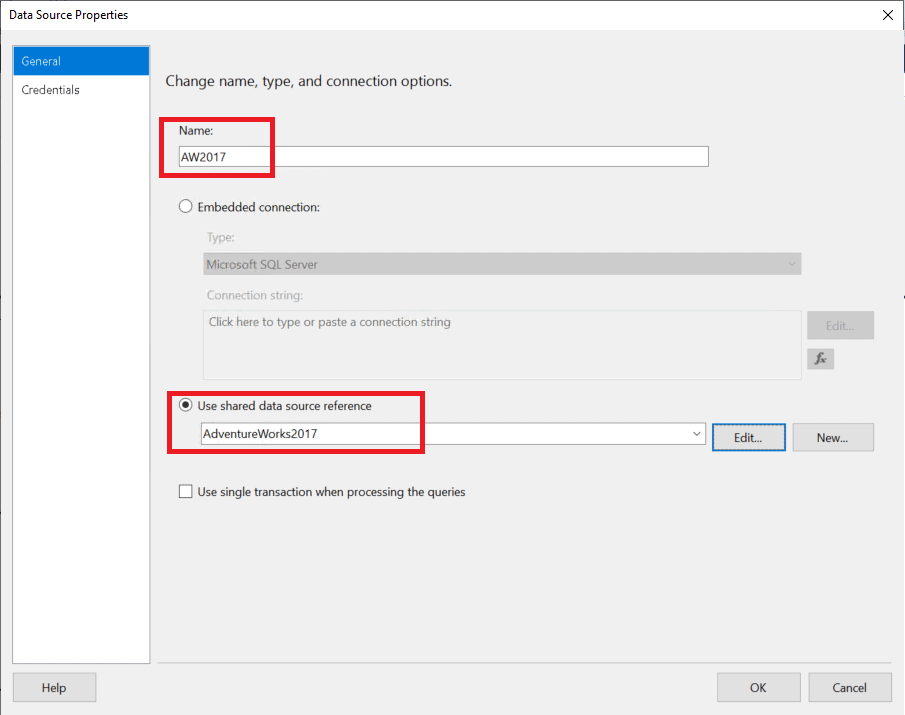Cancel the data source changes

tap(850, 687)
